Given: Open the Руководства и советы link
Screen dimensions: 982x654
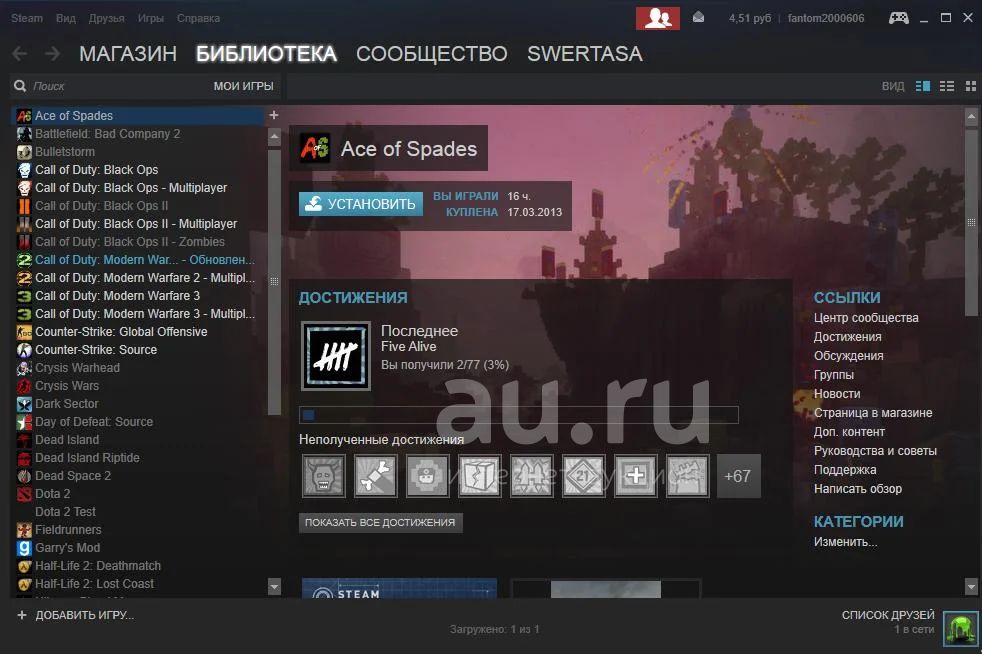Looking at the screenshot, I should point(876,451).
